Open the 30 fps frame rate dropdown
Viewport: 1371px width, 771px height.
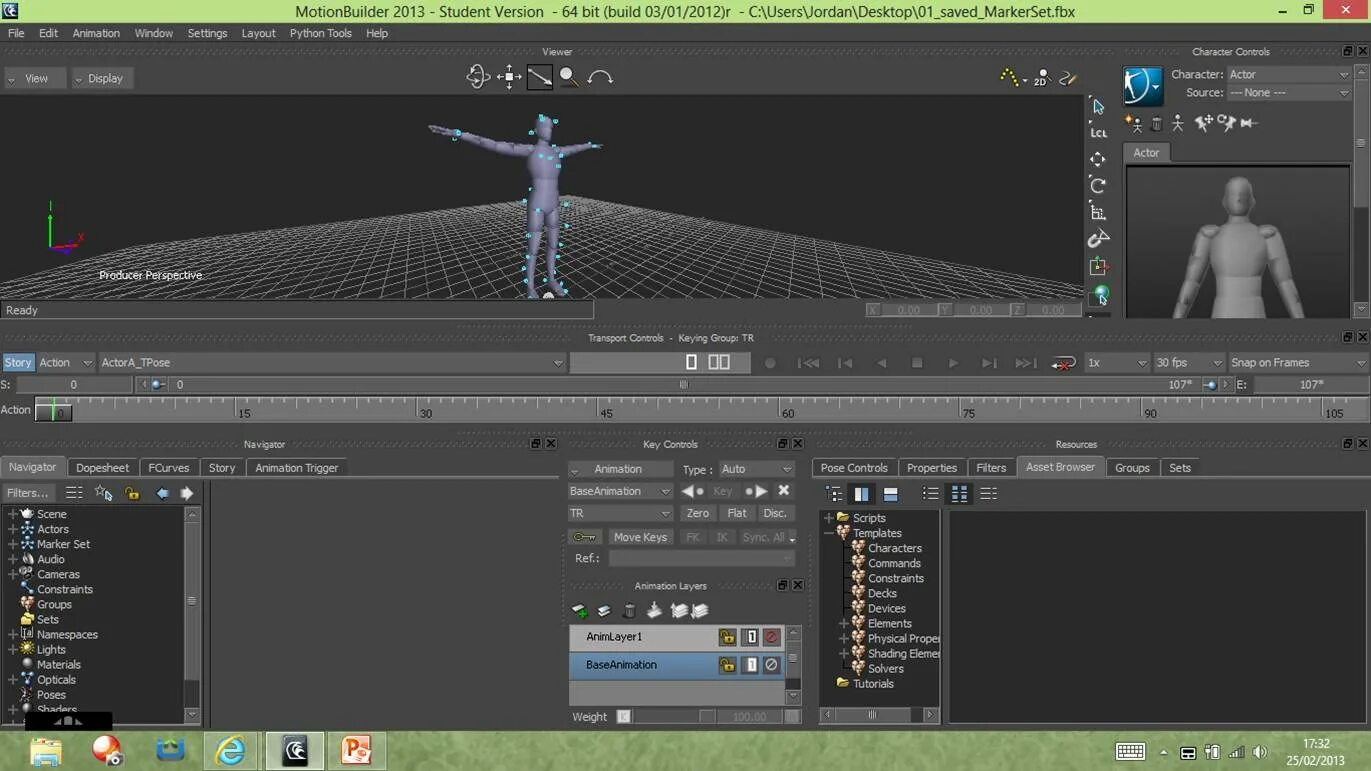pos(1189,362)
